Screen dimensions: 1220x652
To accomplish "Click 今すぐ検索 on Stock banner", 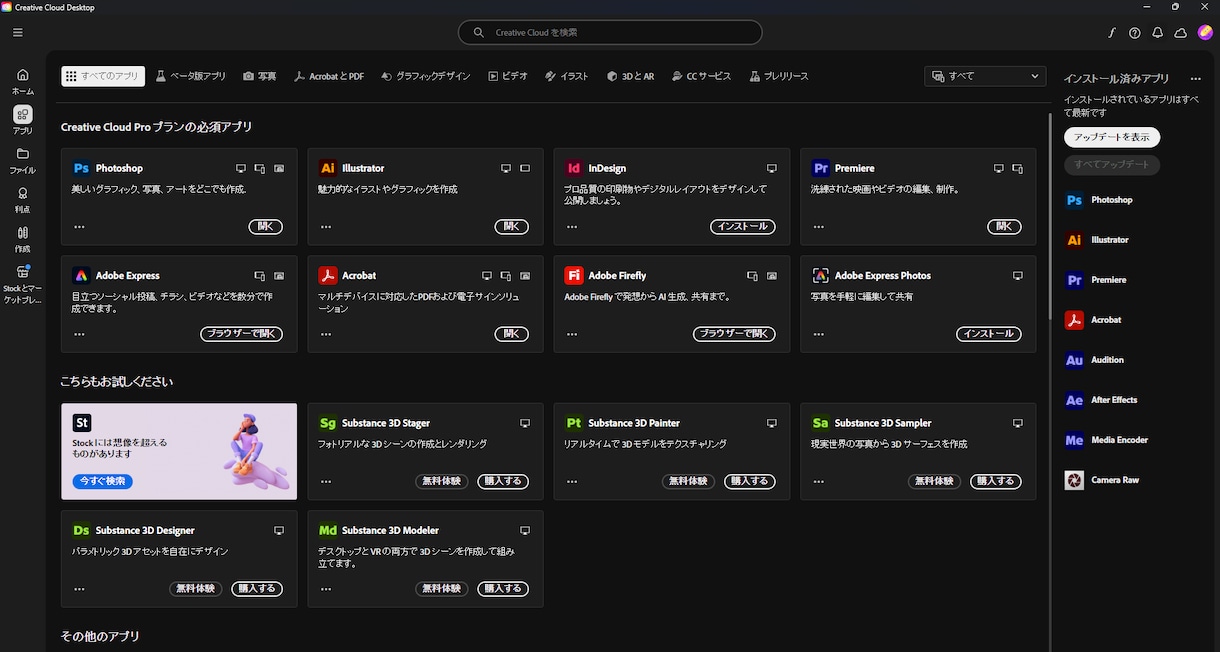I will 102,481.
